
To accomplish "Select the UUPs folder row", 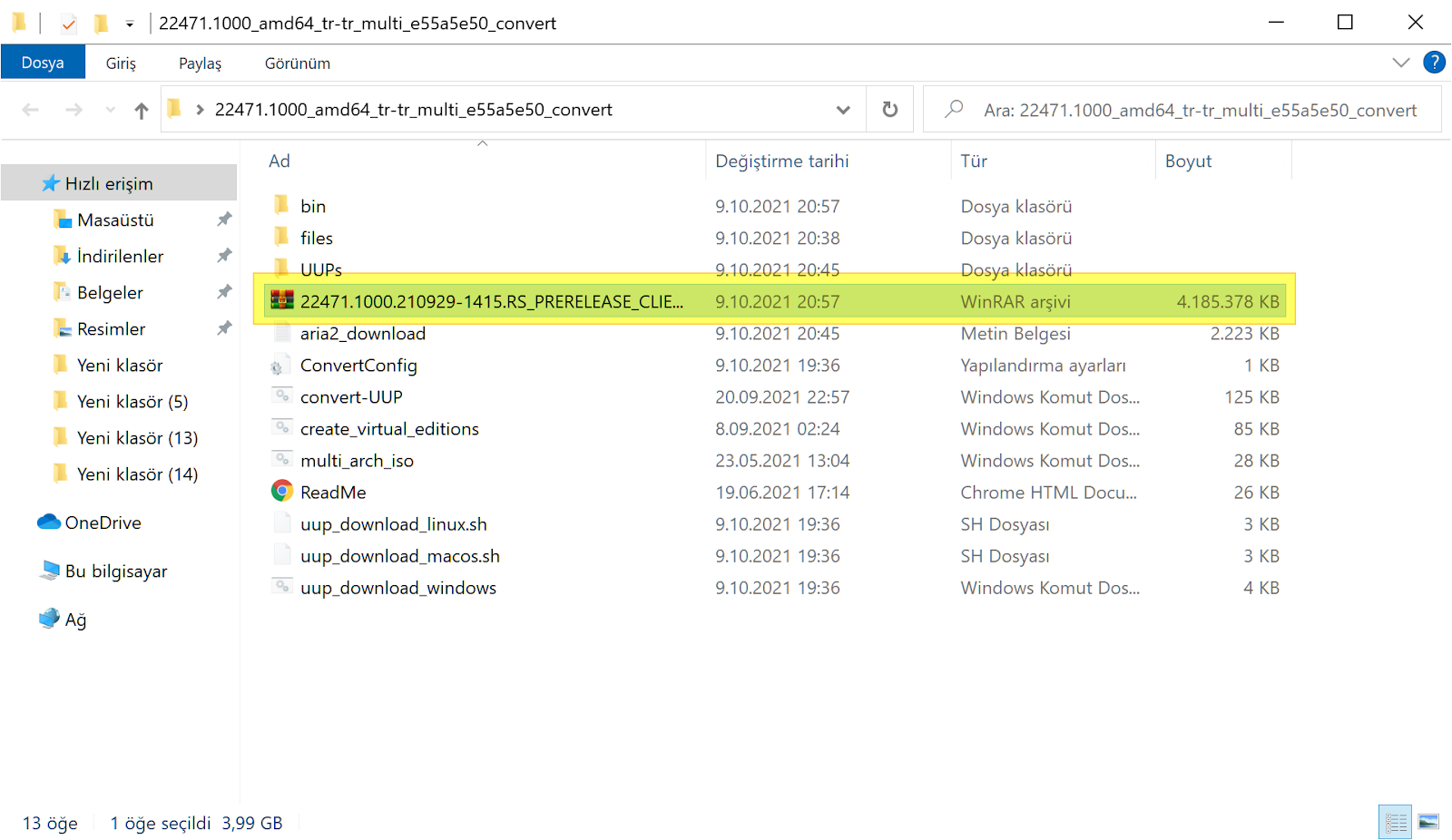I will point(774,269).
